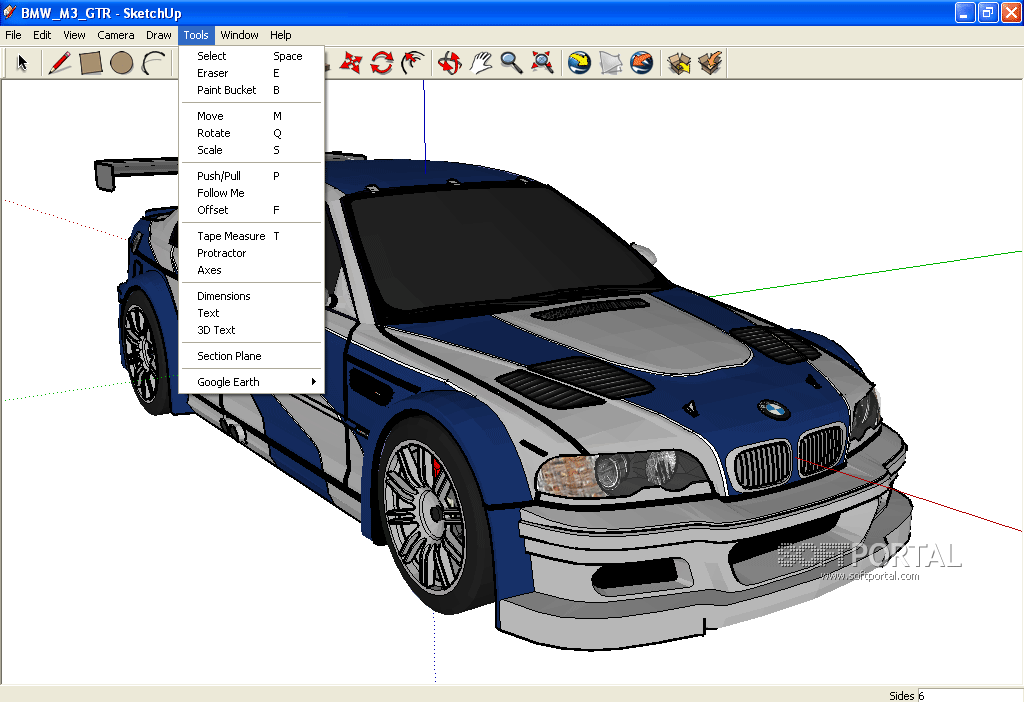Choose Rotate from the Tools menu
Image resolution: width=1024 pixels, height=702 pixels.
coord(251,133)
